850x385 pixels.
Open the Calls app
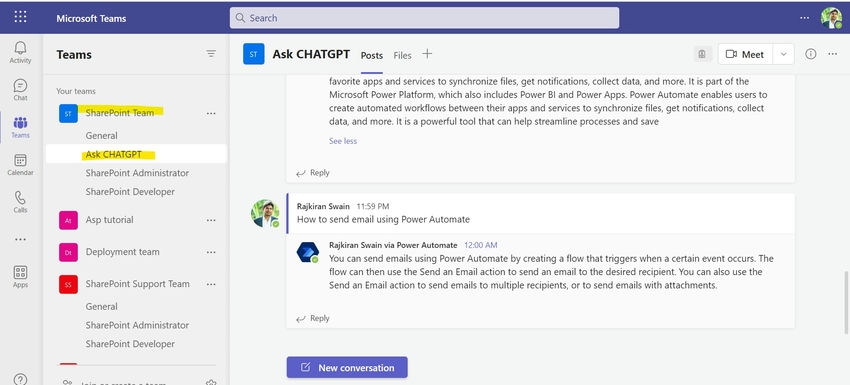tap(20, 202)
